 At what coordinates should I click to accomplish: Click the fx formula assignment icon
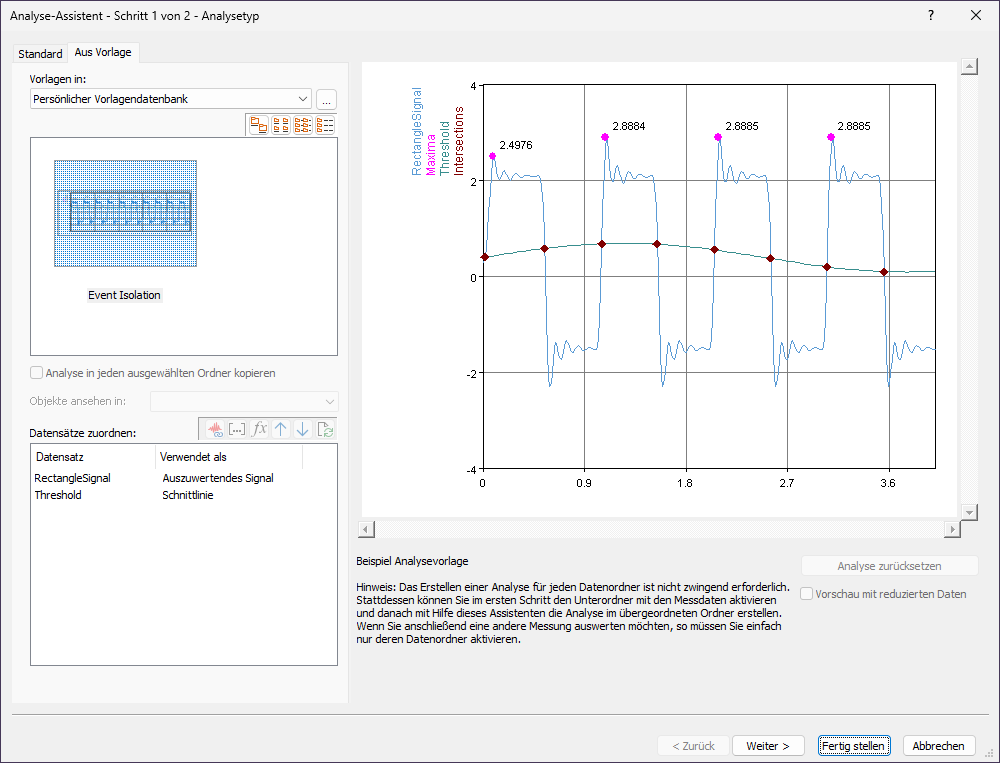tap(259, 429)
